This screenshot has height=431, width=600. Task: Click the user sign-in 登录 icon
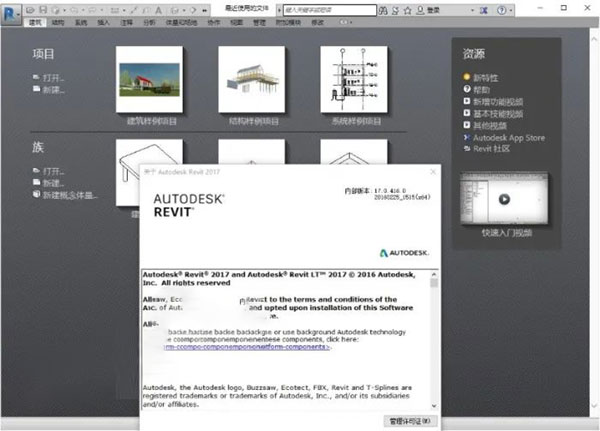[420, 10]
